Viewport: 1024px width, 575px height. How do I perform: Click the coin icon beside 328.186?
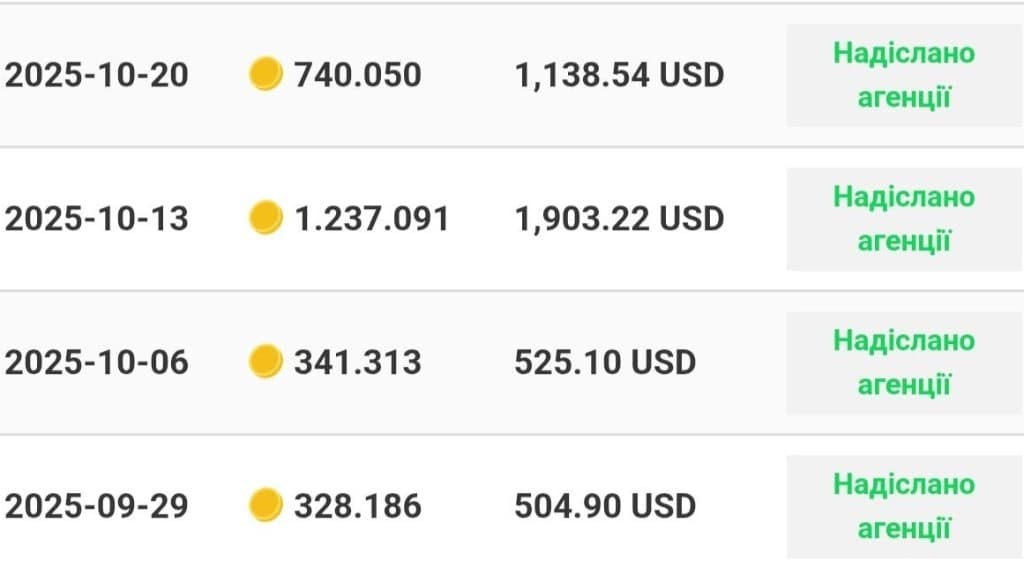click(265, 505)
